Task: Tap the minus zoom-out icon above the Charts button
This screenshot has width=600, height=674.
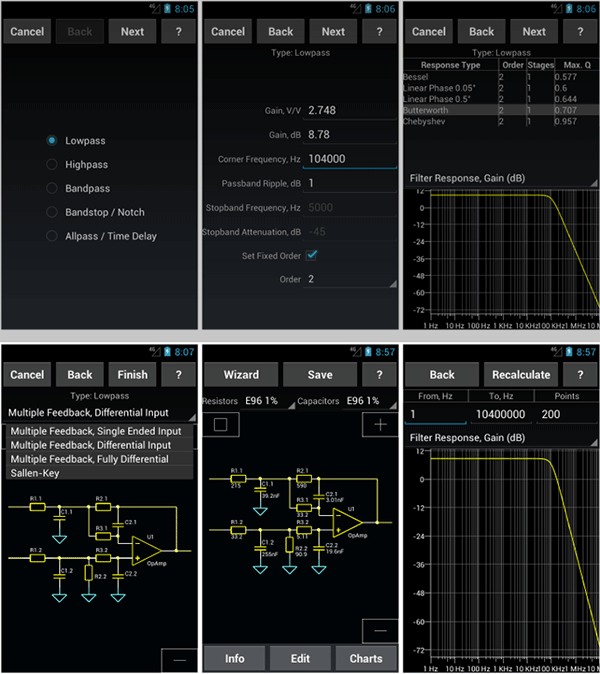Action: (x=380, y=631)
